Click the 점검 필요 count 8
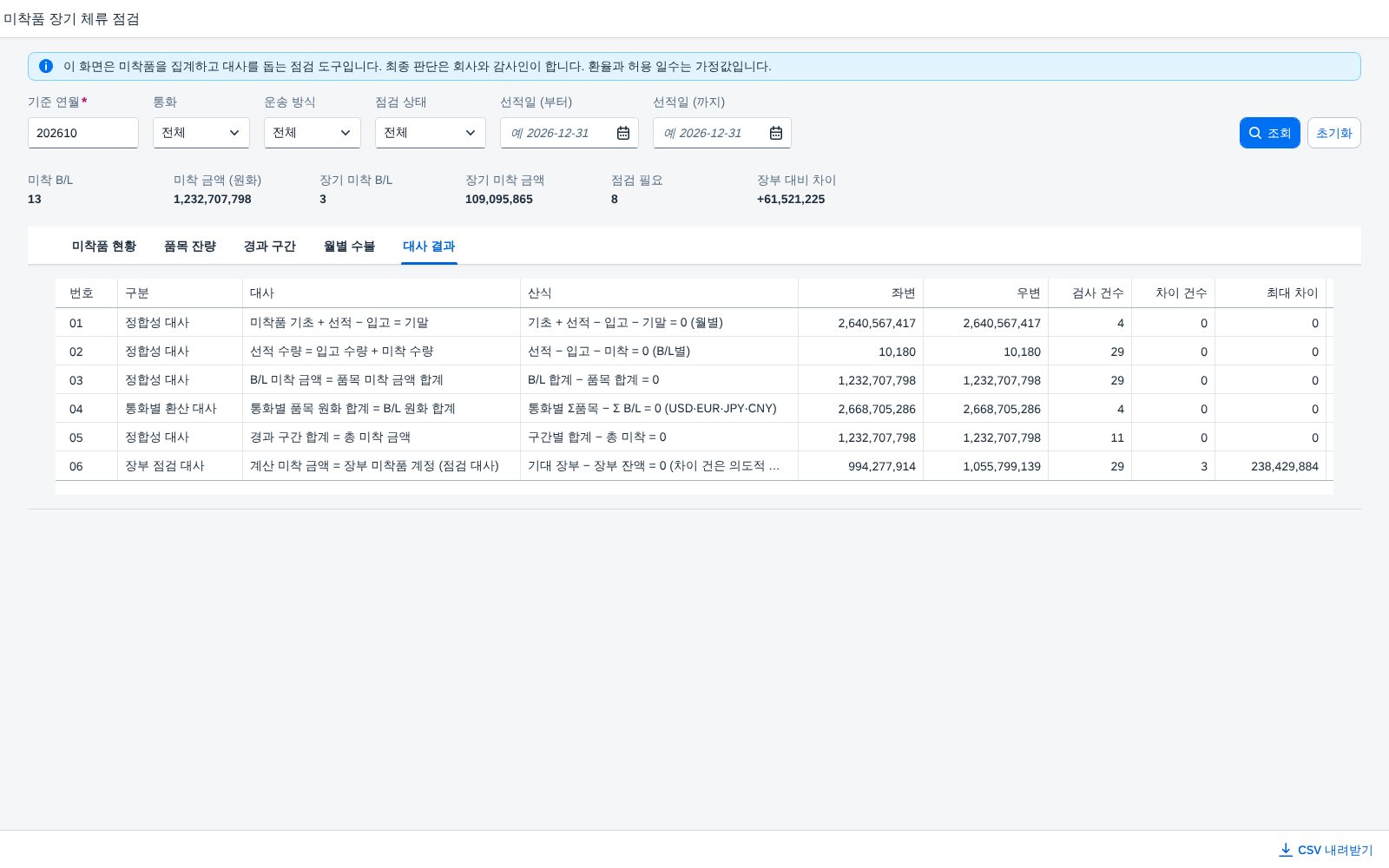 click(x=615, y=199)
